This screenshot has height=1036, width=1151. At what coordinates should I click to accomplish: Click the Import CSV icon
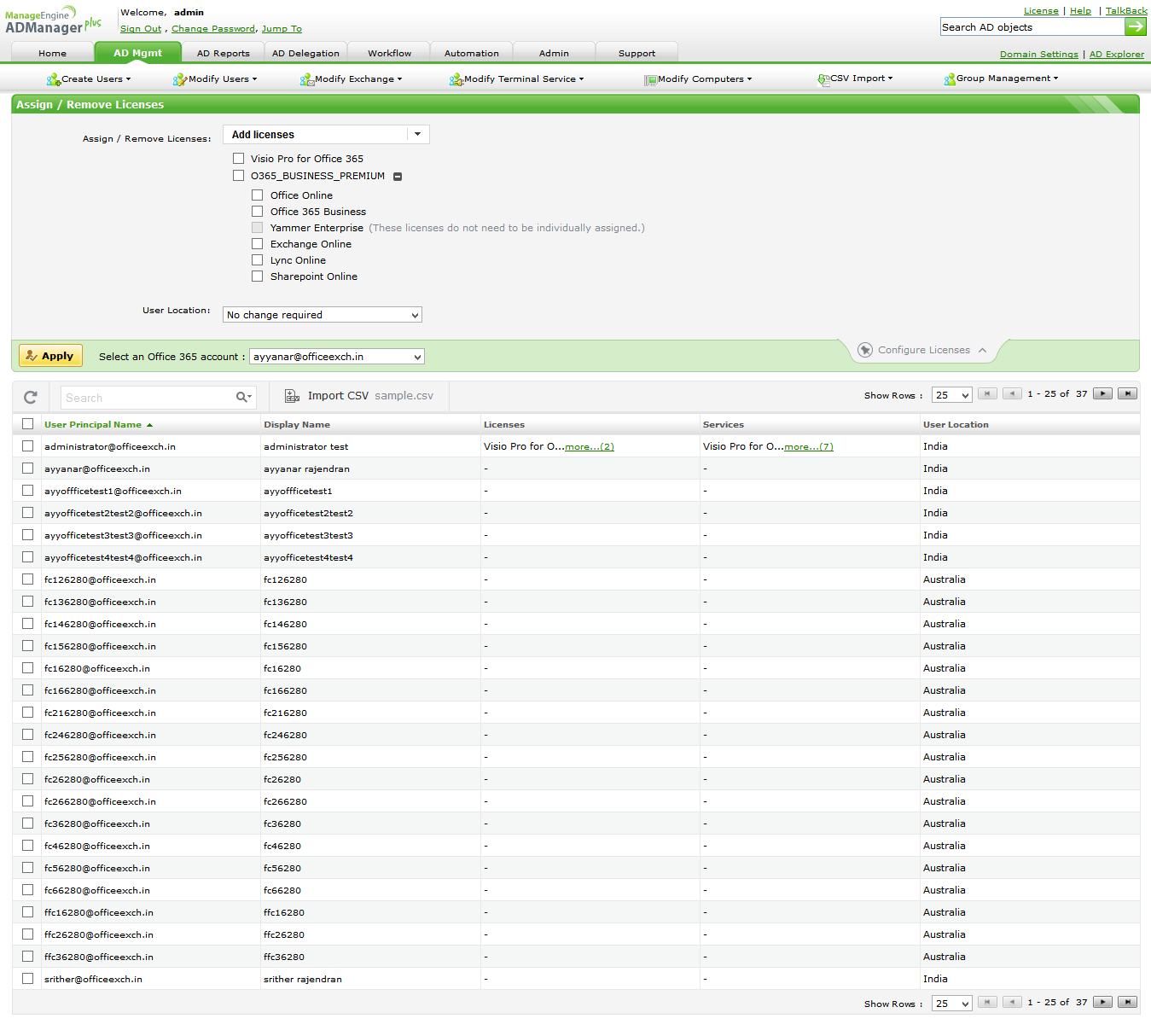click(x=292, y=396)
